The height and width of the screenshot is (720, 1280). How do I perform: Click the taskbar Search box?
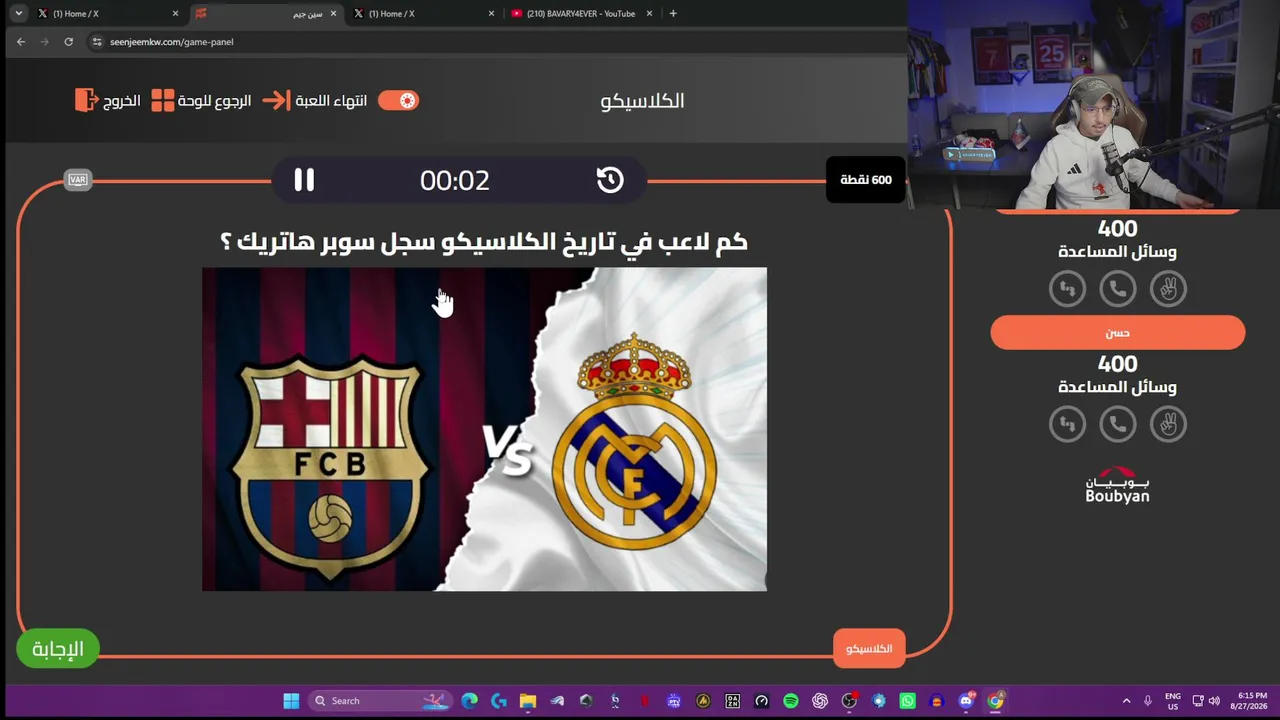tap(380, 700)
